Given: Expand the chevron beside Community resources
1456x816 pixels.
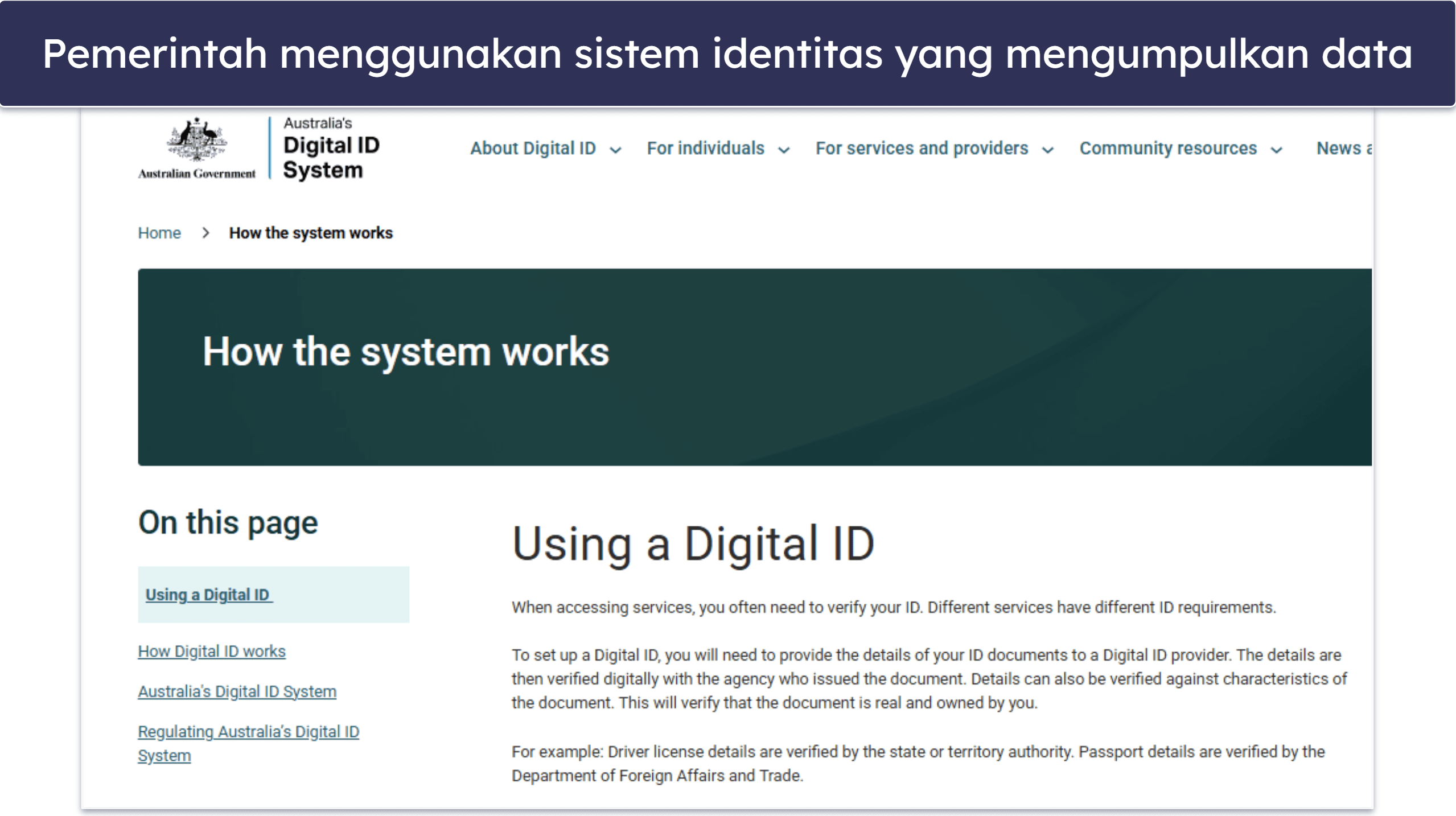Looking at the screenshot, I should click(1277, 150).
